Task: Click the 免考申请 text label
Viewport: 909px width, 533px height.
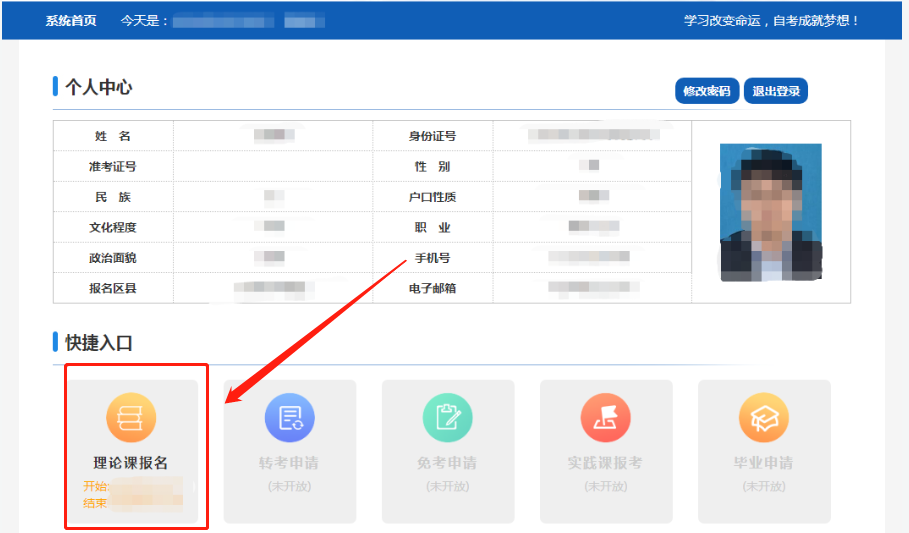Action: click(x=448, y=463)
